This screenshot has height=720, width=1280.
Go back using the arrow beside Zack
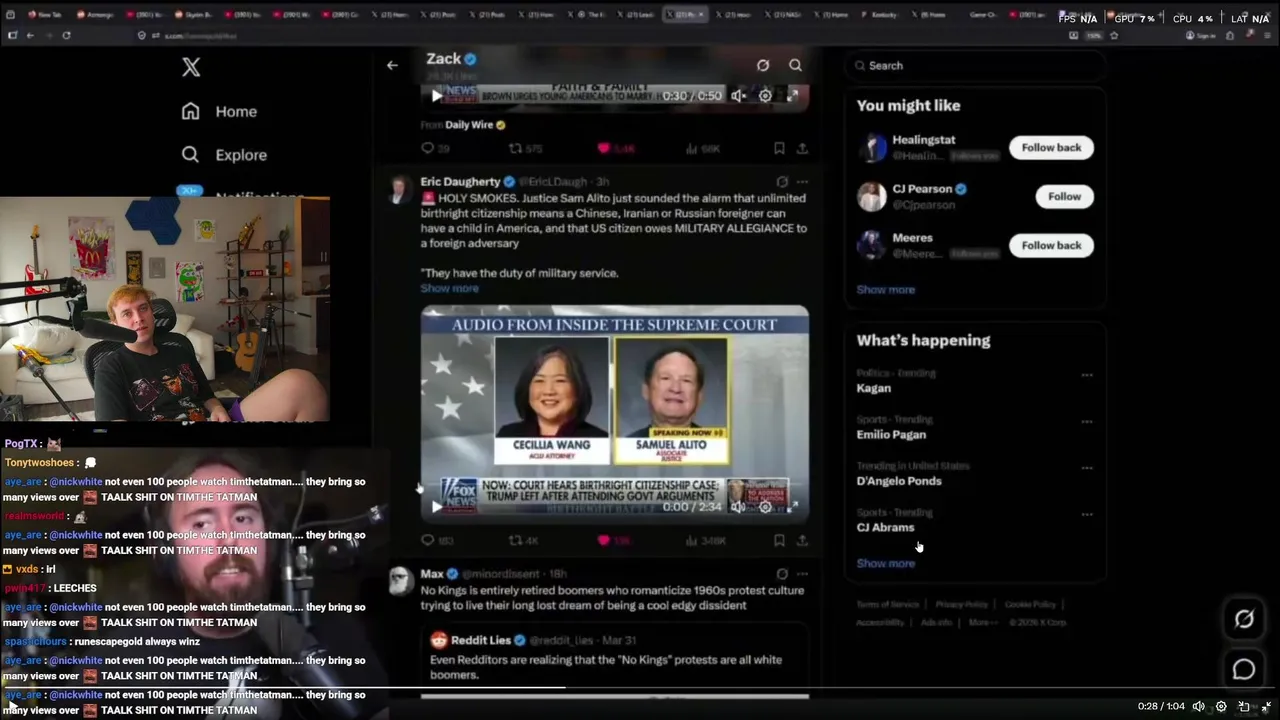coord(392,65)
